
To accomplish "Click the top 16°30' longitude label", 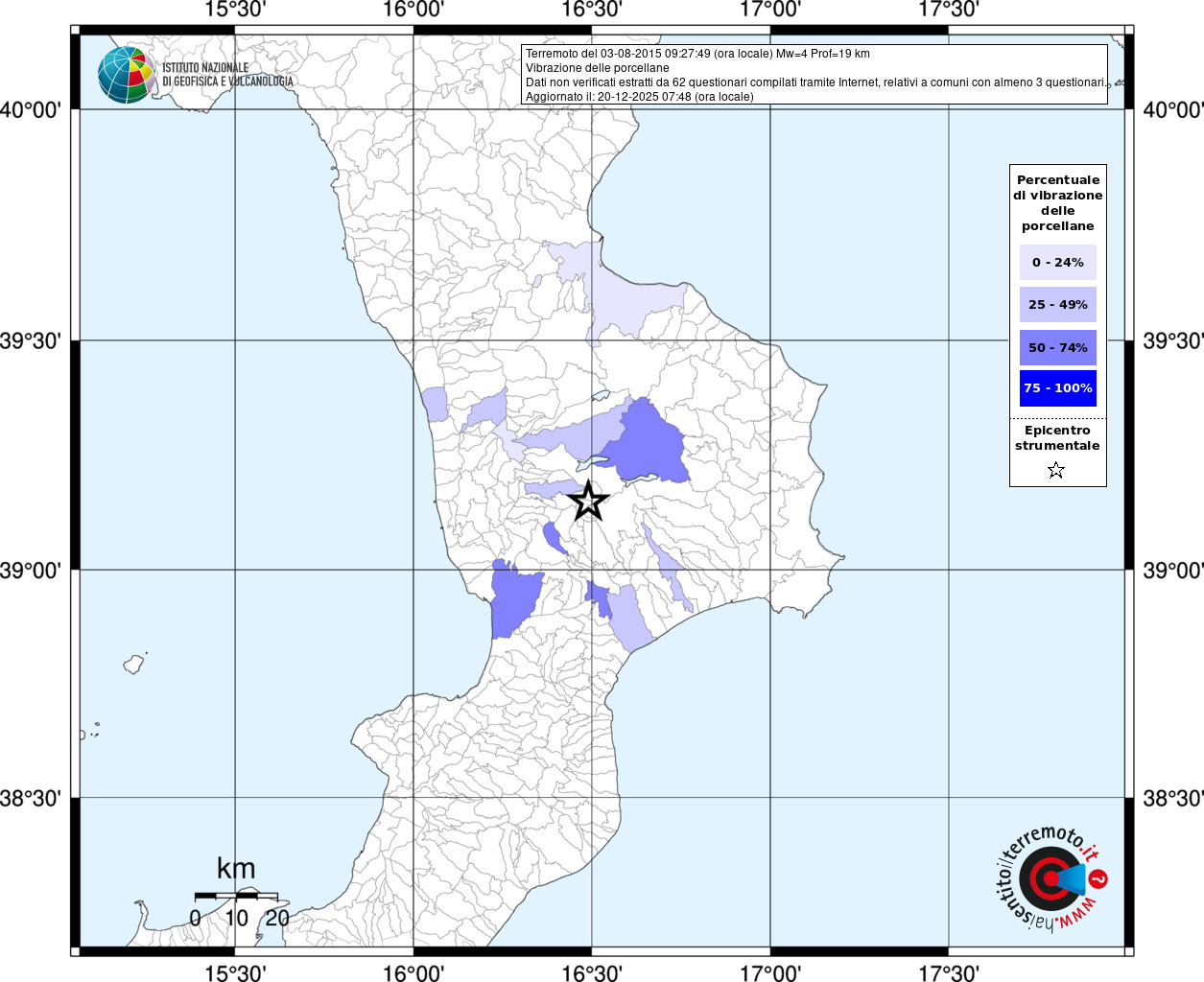I will pos(592,10).
